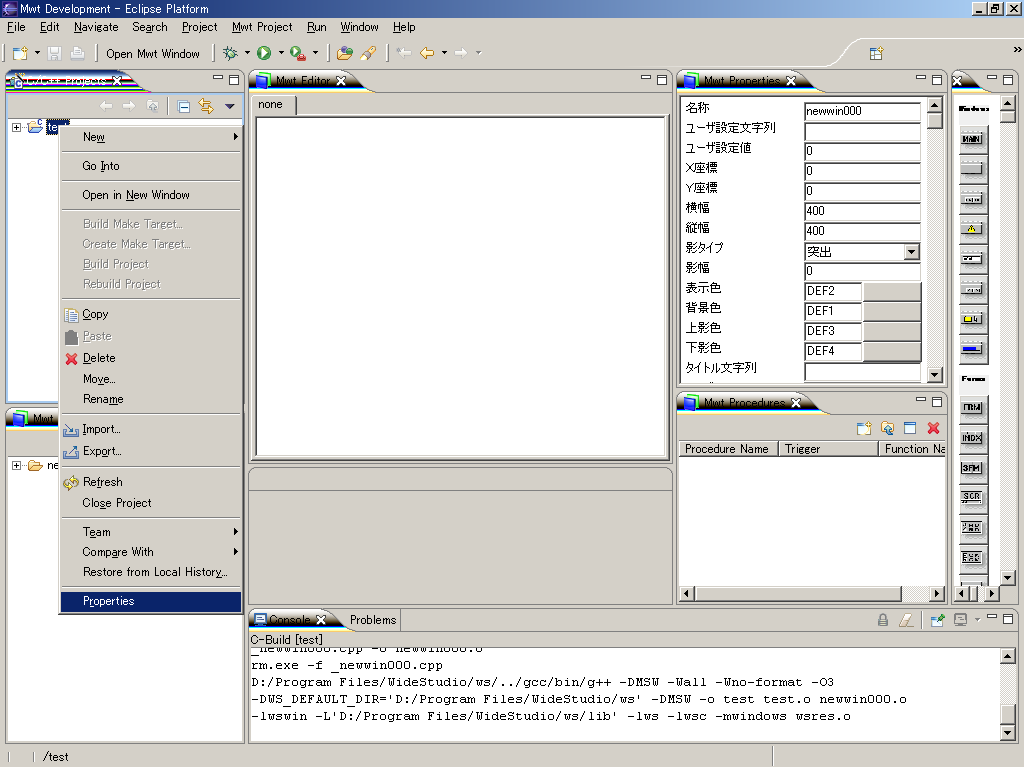
Task: Click the SCR form palette icon
Action: coord(972,497)
